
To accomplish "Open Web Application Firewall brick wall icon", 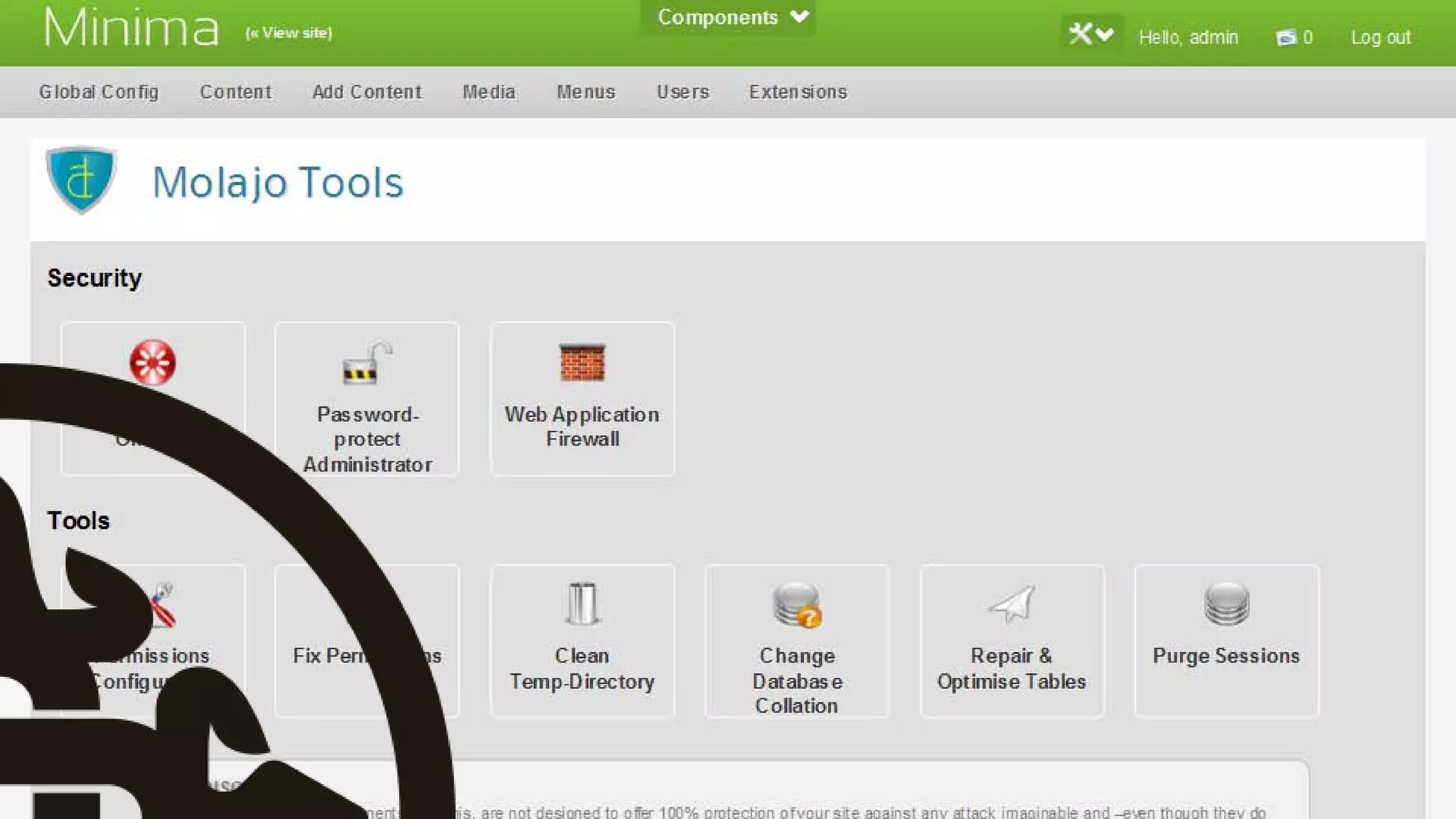I will pos(582,363).
